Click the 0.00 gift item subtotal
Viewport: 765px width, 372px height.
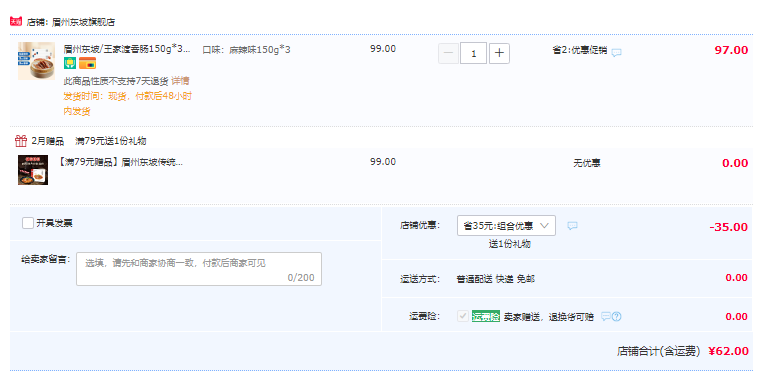point(735,163)
